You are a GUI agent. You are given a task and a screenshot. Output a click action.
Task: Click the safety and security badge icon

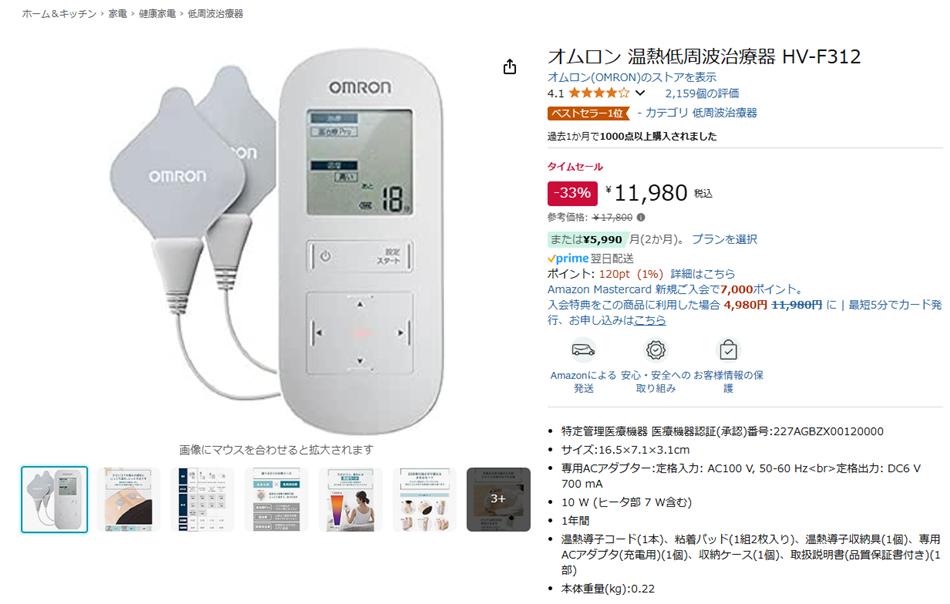[656, 350]
